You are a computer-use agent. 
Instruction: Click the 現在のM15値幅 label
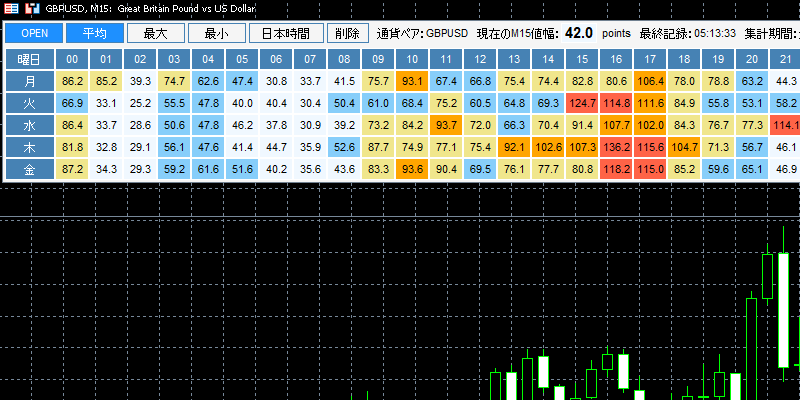pyautogui.click(x=518, y=34)
